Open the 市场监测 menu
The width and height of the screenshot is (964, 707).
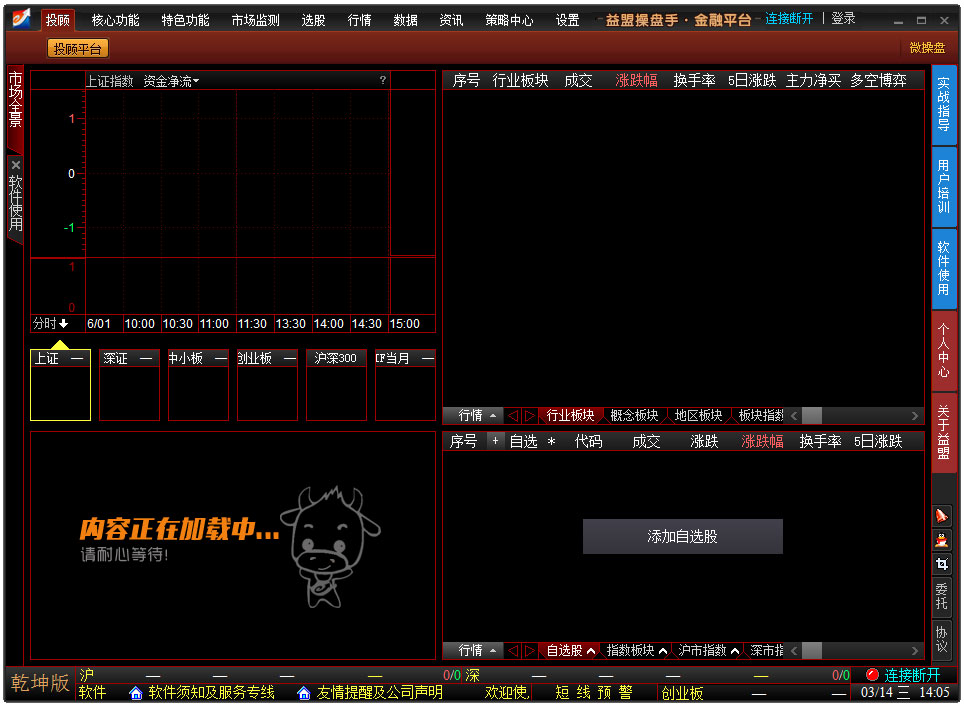[256, 20]
